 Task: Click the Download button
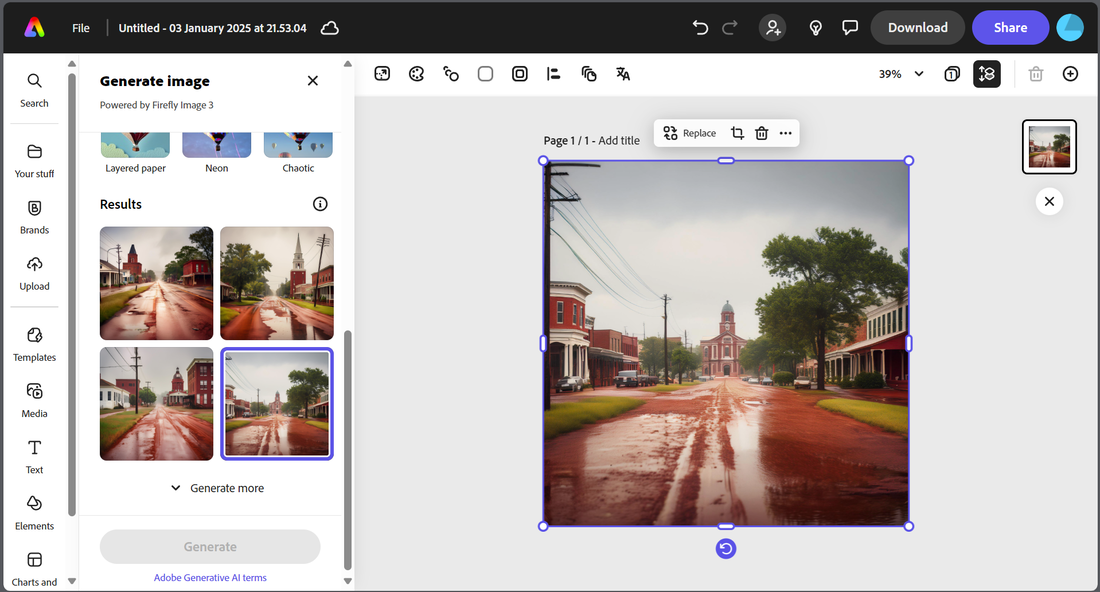tap(917, 28)
